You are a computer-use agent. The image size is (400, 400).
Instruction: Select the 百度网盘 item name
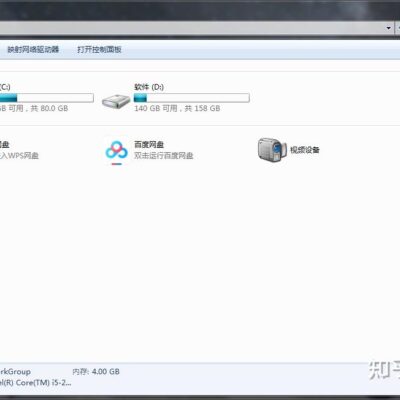coord(149,145)
